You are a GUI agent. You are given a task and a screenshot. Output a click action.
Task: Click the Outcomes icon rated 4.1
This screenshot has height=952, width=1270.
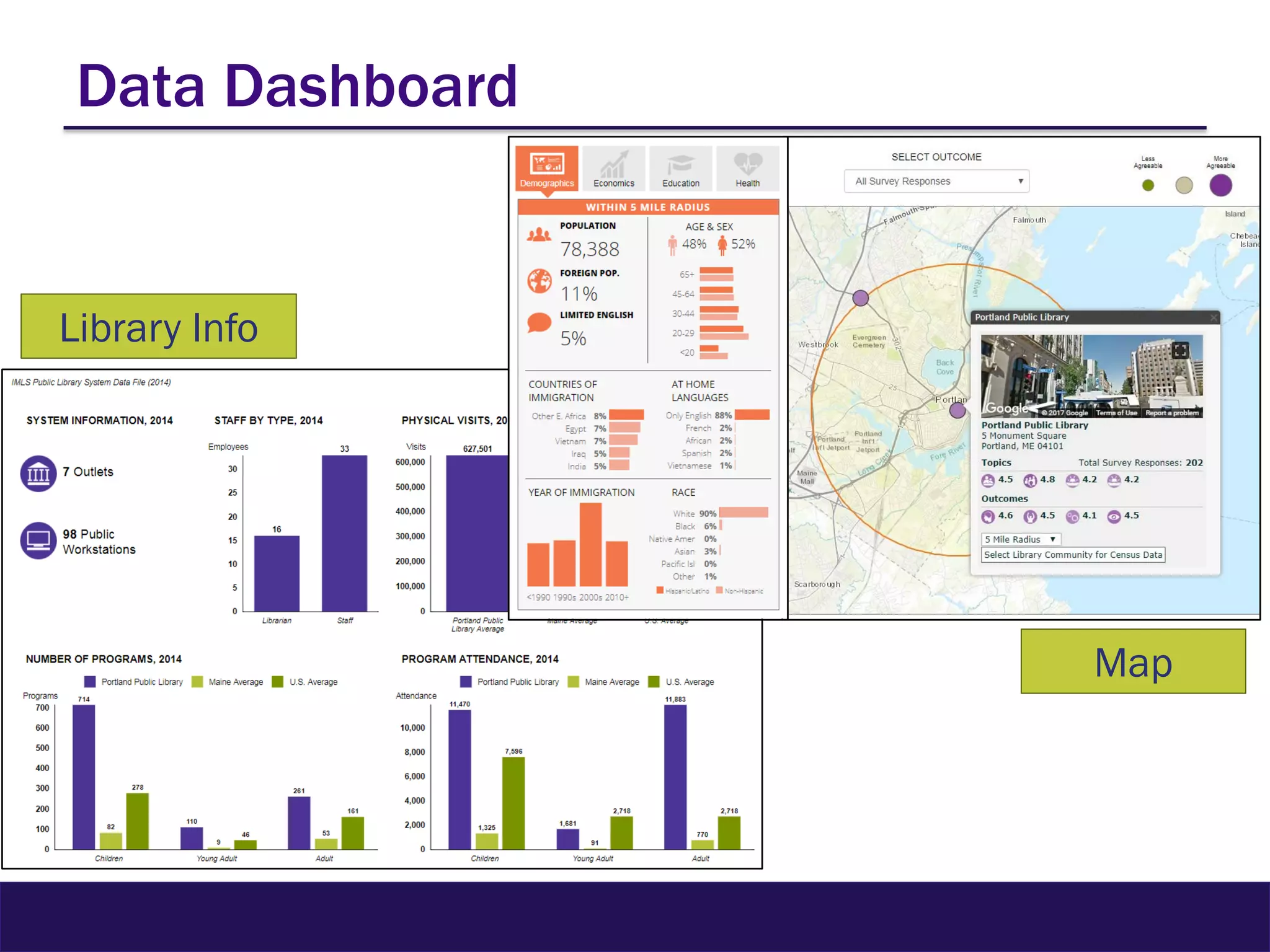(x=1072, y=516)
